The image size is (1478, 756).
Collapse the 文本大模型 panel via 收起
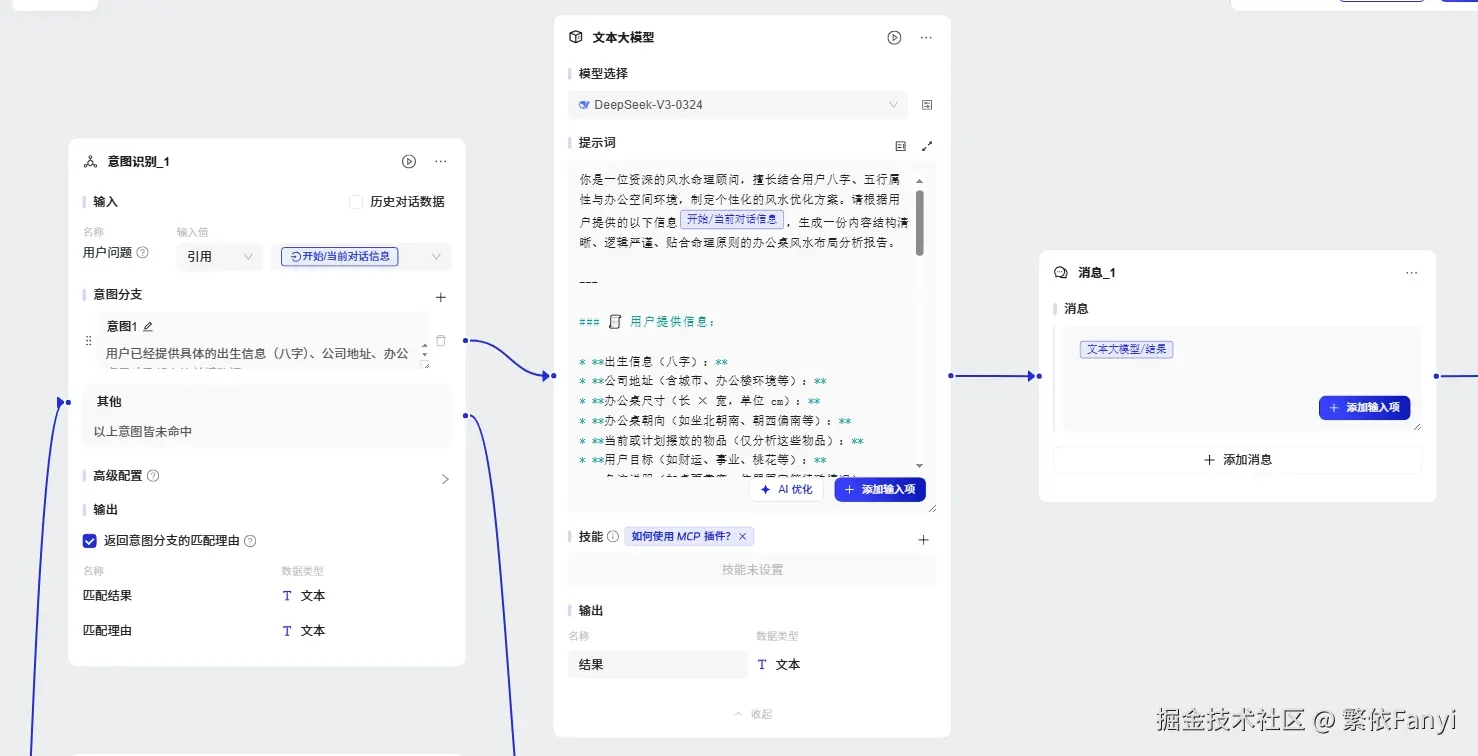(x=751, y=713)
